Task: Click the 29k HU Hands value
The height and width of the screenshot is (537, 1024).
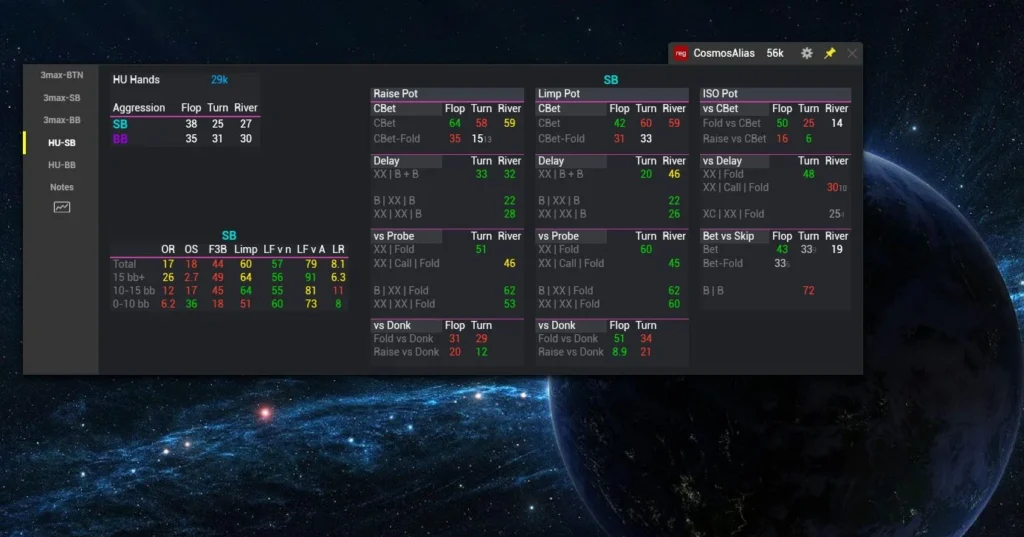Action: click(x=219, y=80)
